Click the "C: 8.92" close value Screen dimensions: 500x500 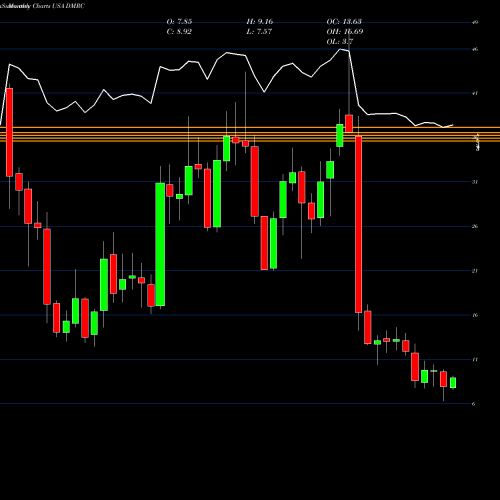(179, 32)
